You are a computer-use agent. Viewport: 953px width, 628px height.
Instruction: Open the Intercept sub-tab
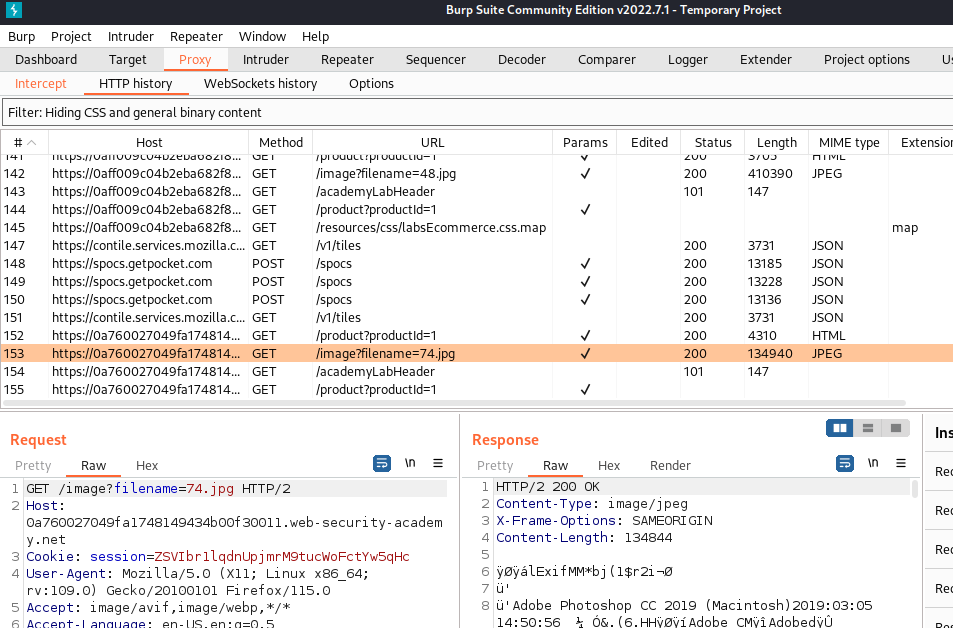(41, 84)
